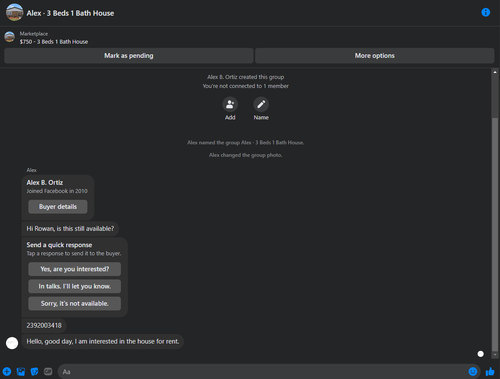Send quick reply "In talks. I'll let you know."
This screenshot has width=500, height=379.
tap(75, 286)
